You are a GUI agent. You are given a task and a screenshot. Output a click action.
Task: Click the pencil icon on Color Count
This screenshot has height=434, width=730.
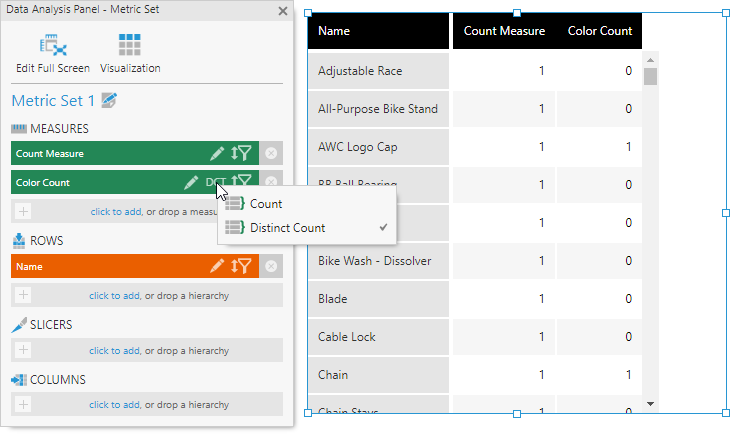[x=191, y=183]
